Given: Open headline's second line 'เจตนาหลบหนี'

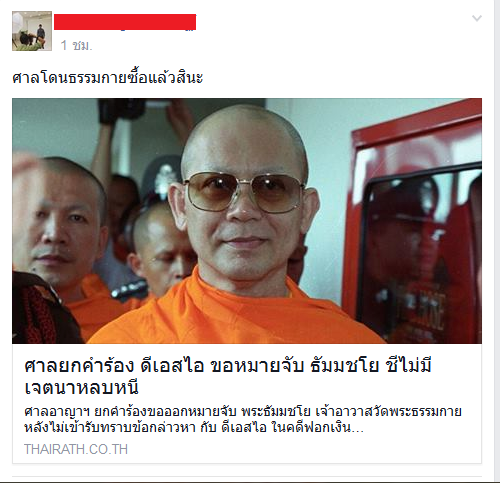Looking at the screenshot, I should click(82, 388).
